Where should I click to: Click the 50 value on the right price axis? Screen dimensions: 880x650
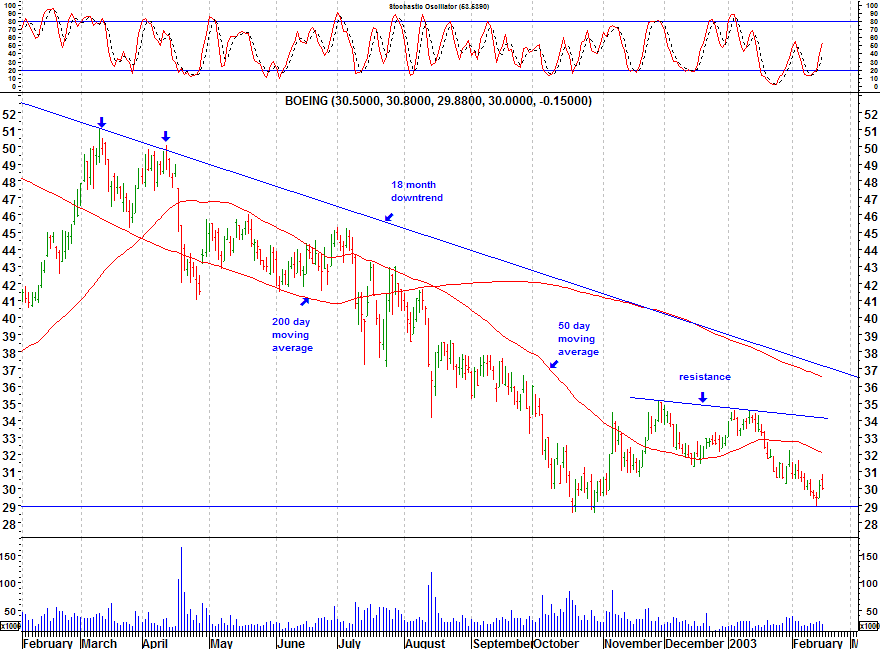pos(870,148)
